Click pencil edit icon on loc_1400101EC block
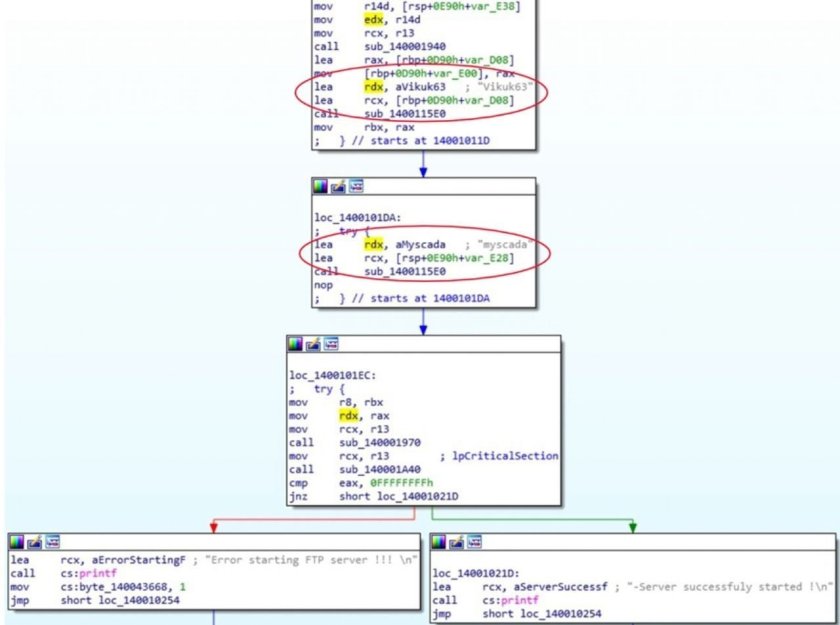This screenshot has height=625, width=840. tap(313, 344)
